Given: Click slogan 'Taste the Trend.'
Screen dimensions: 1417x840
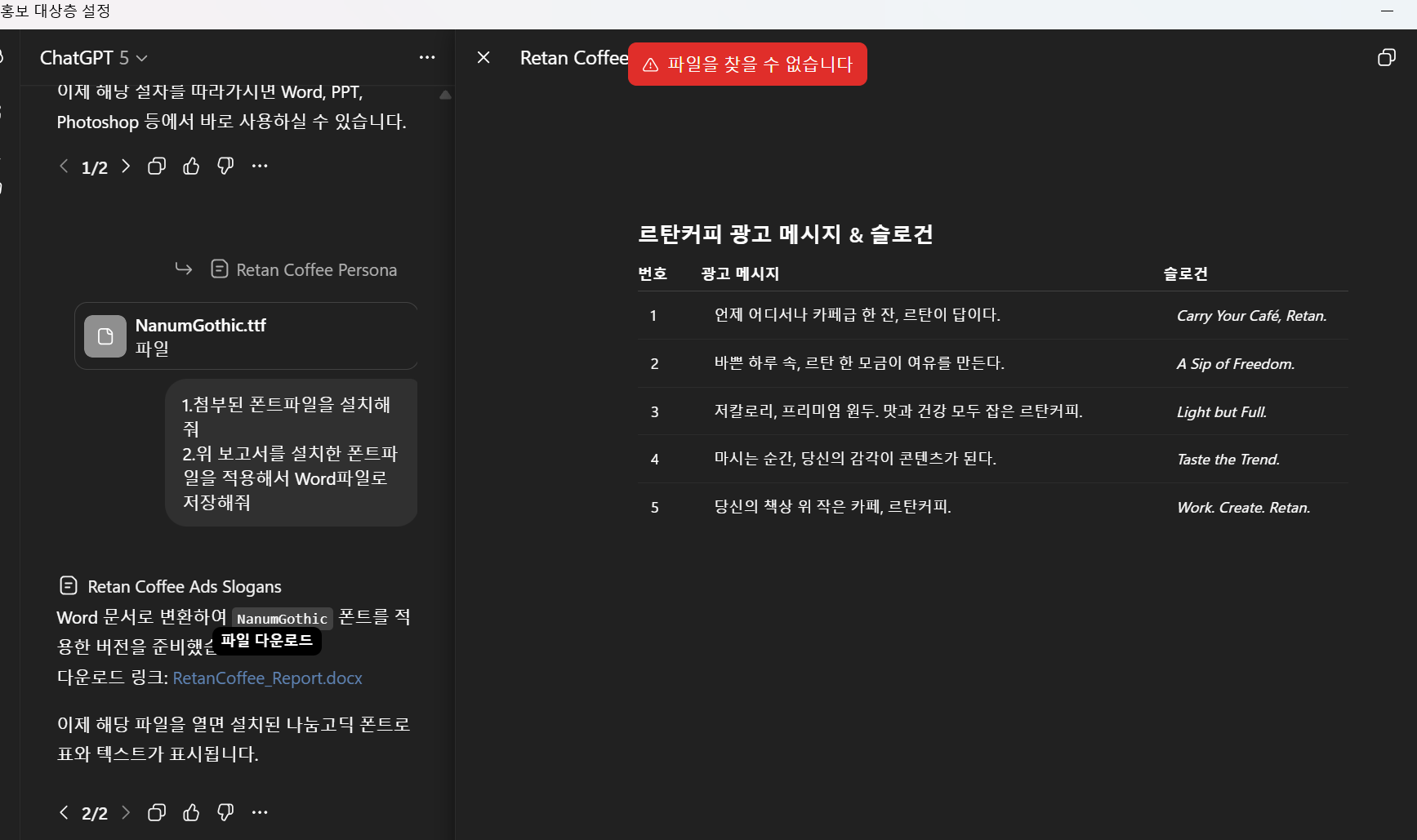Looking at the screenshot, I should coord(1228,460).
